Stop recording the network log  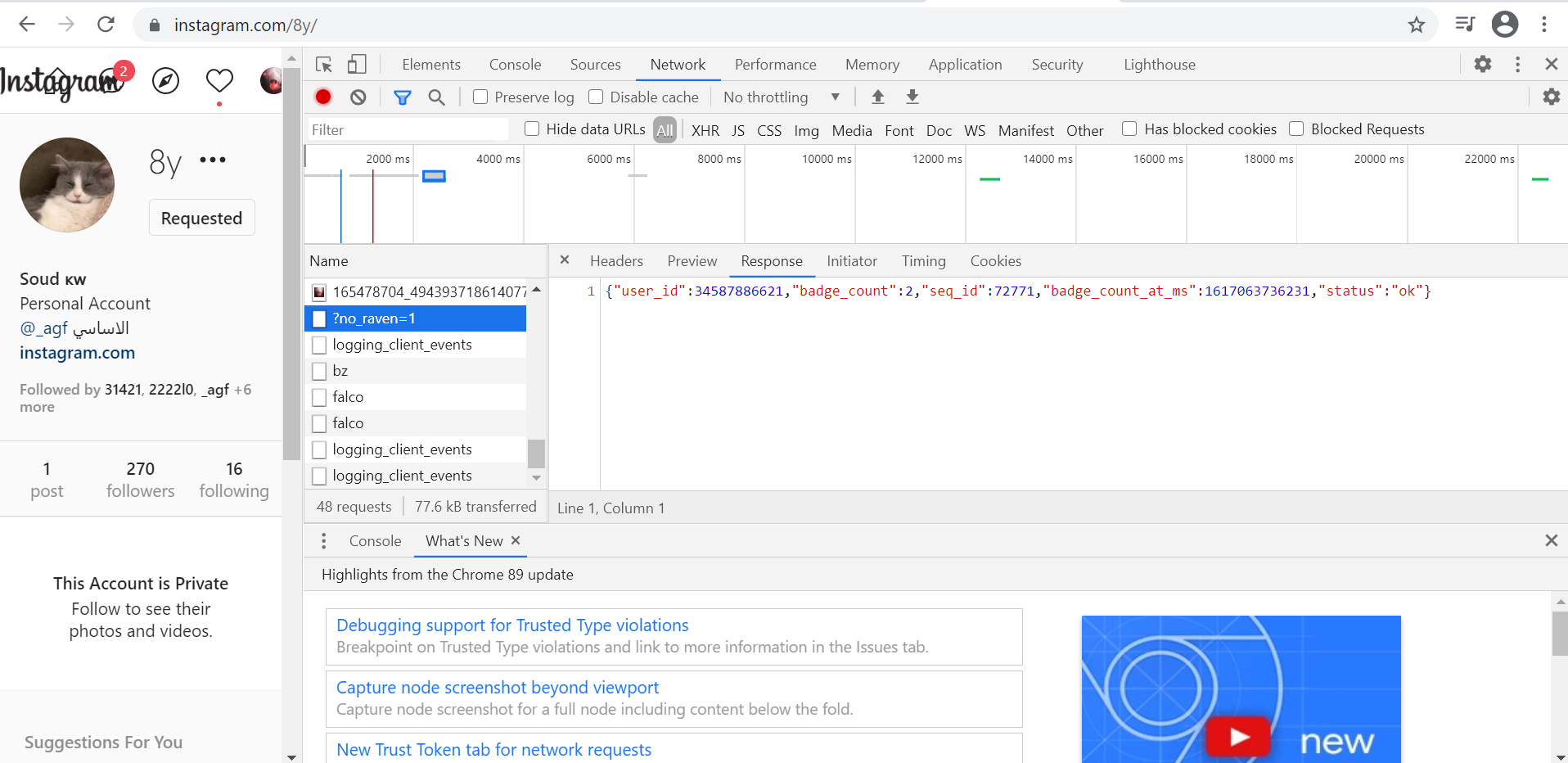(322, 97)
